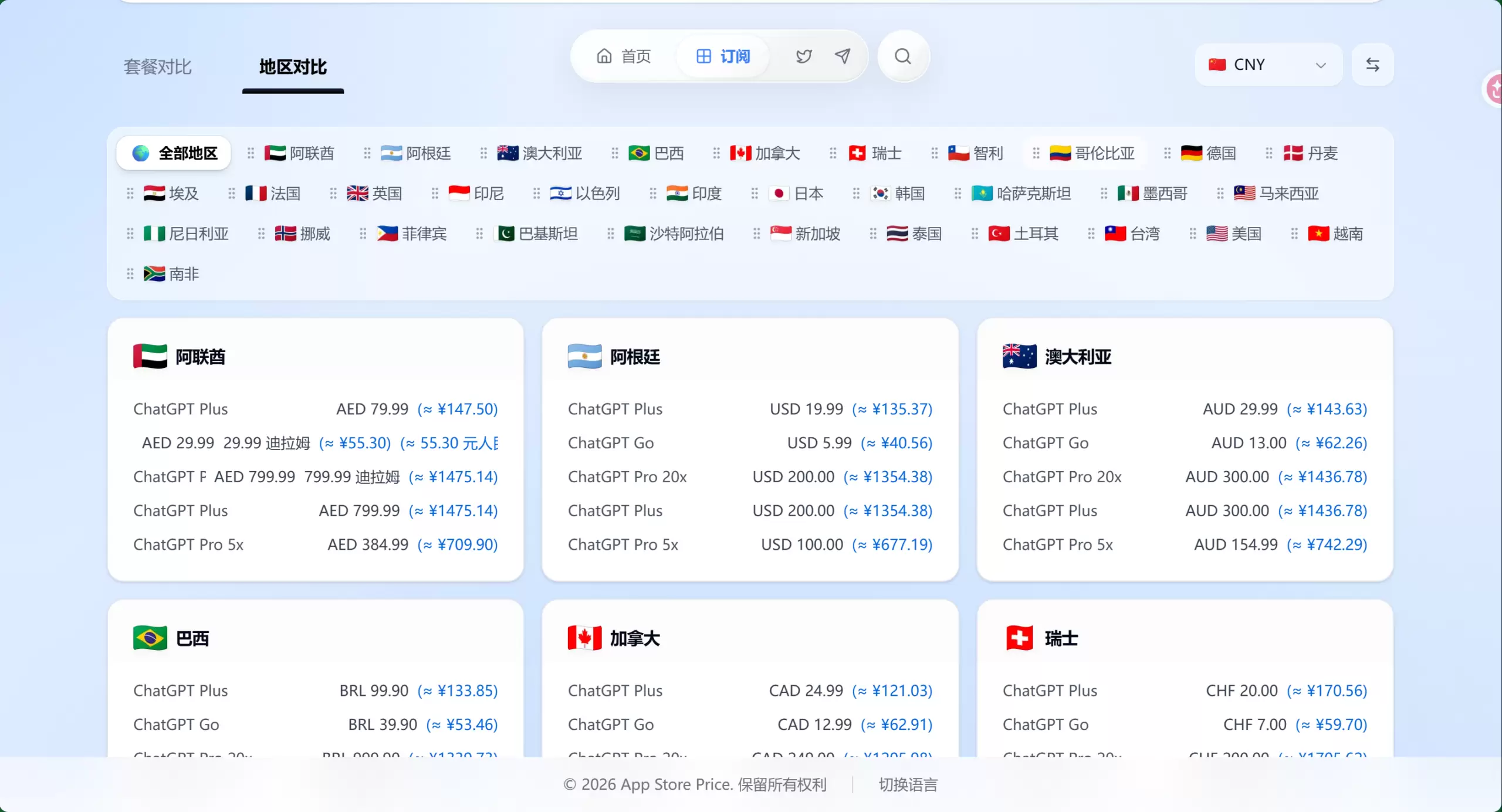Click the Australia flag in 澳大利亚 card header
This screenshot has width=1502, height=812.
(x=1020, y=356)
